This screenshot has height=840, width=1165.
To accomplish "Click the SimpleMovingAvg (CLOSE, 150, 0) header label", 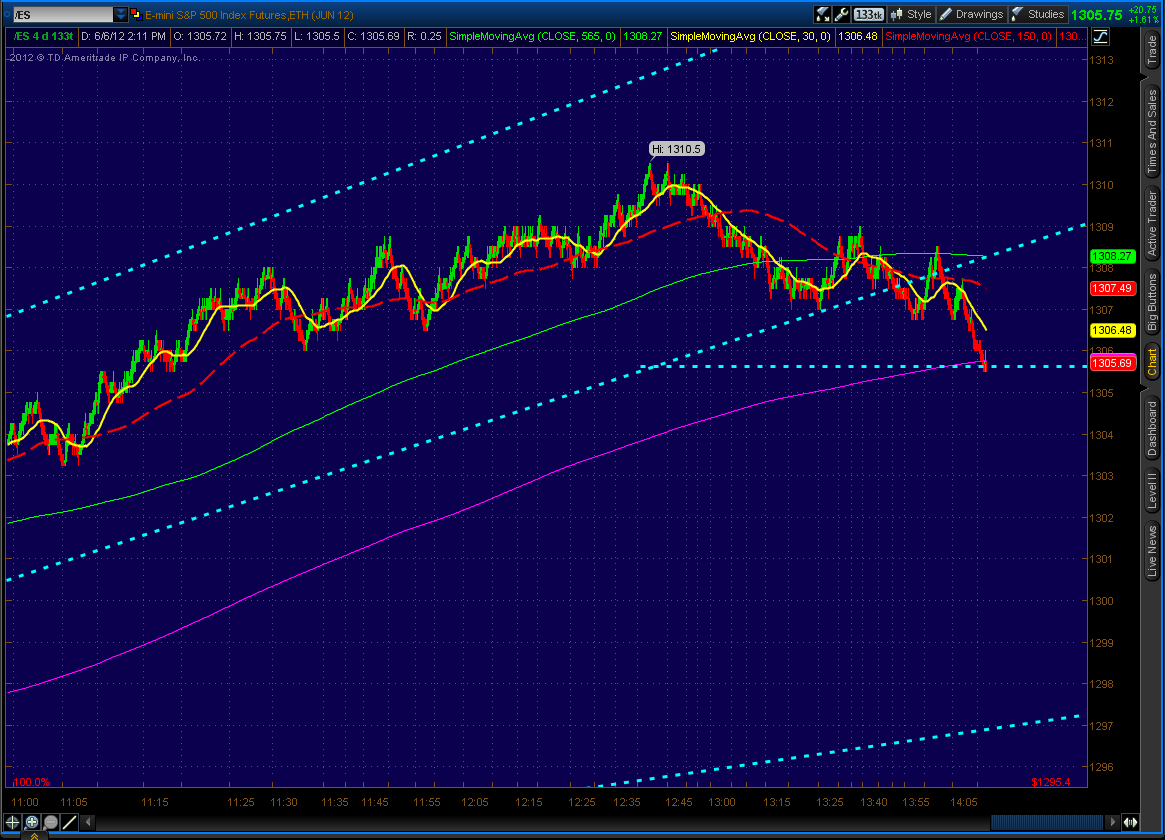I will tap(969, 36).
